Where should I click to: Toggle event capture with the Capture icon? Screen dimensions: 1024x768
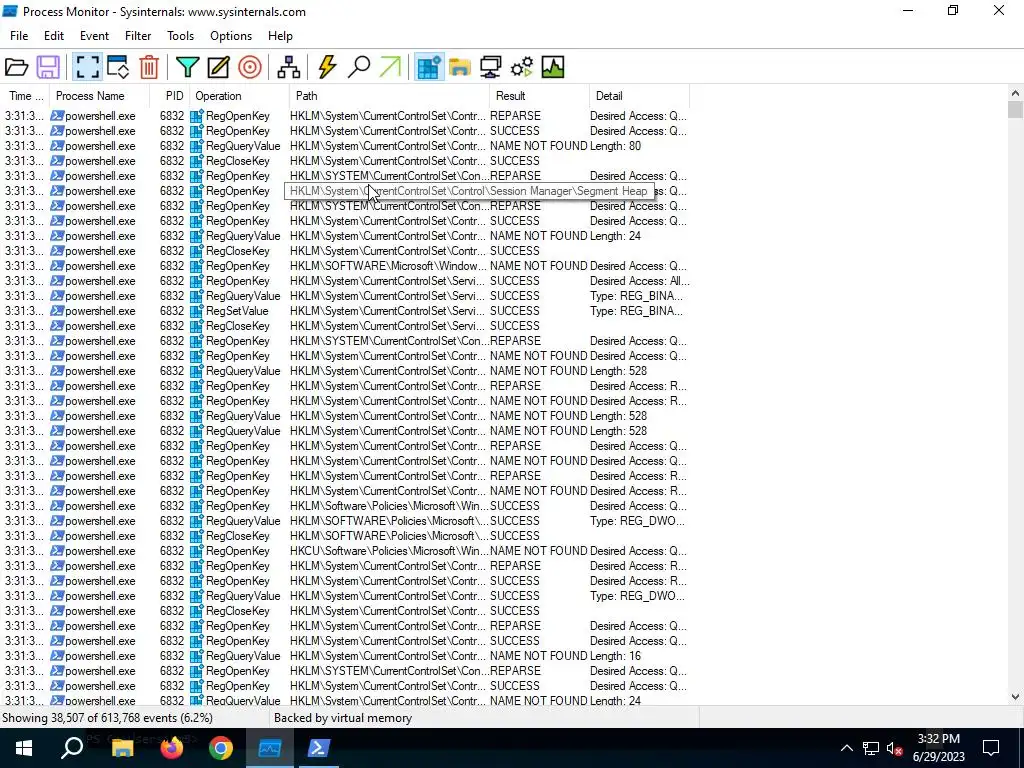pos(87,67)
